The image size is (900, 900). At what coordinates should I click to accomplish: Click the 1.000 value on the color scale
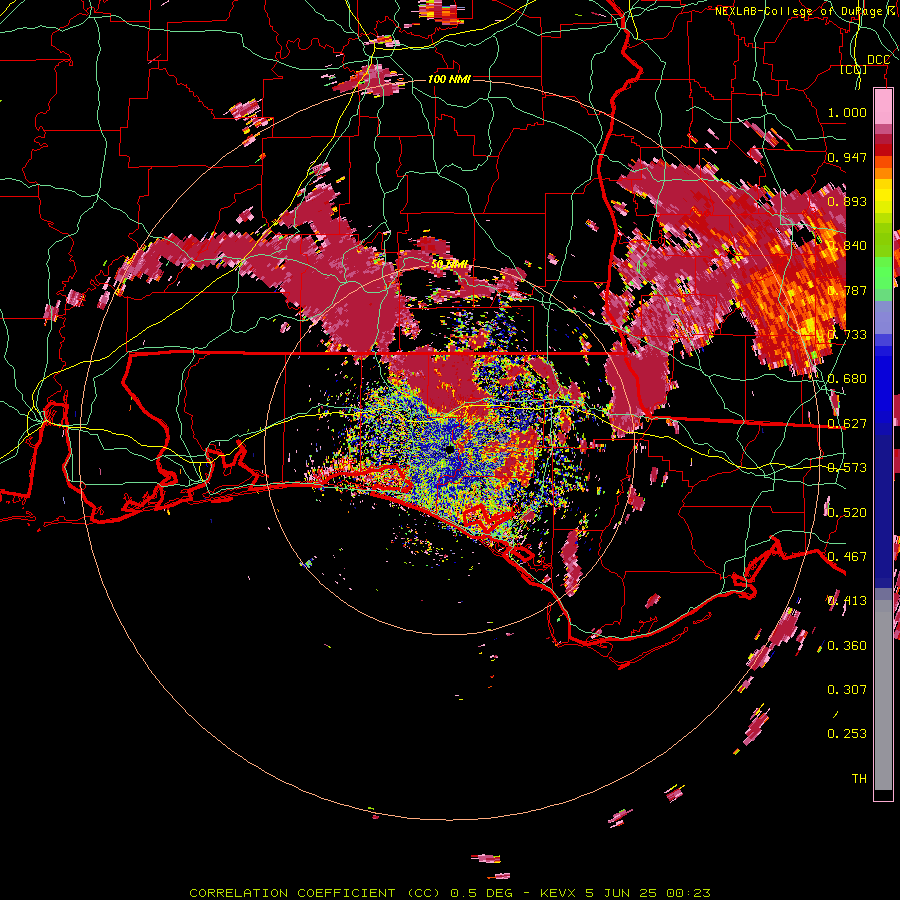point(847,112)
